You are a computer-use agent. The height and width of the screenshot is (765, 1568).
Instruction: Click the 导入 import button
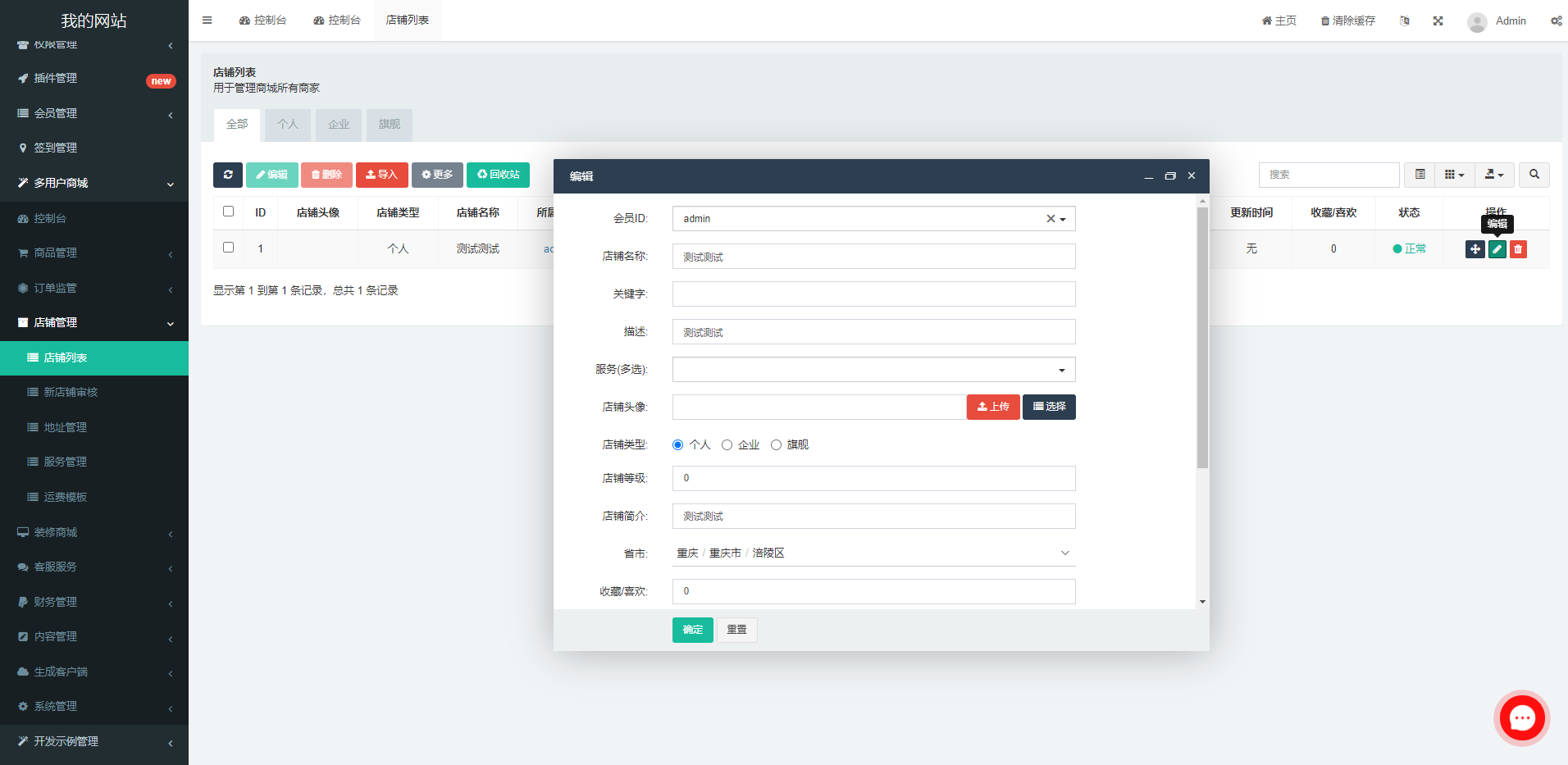pos(382,175)
